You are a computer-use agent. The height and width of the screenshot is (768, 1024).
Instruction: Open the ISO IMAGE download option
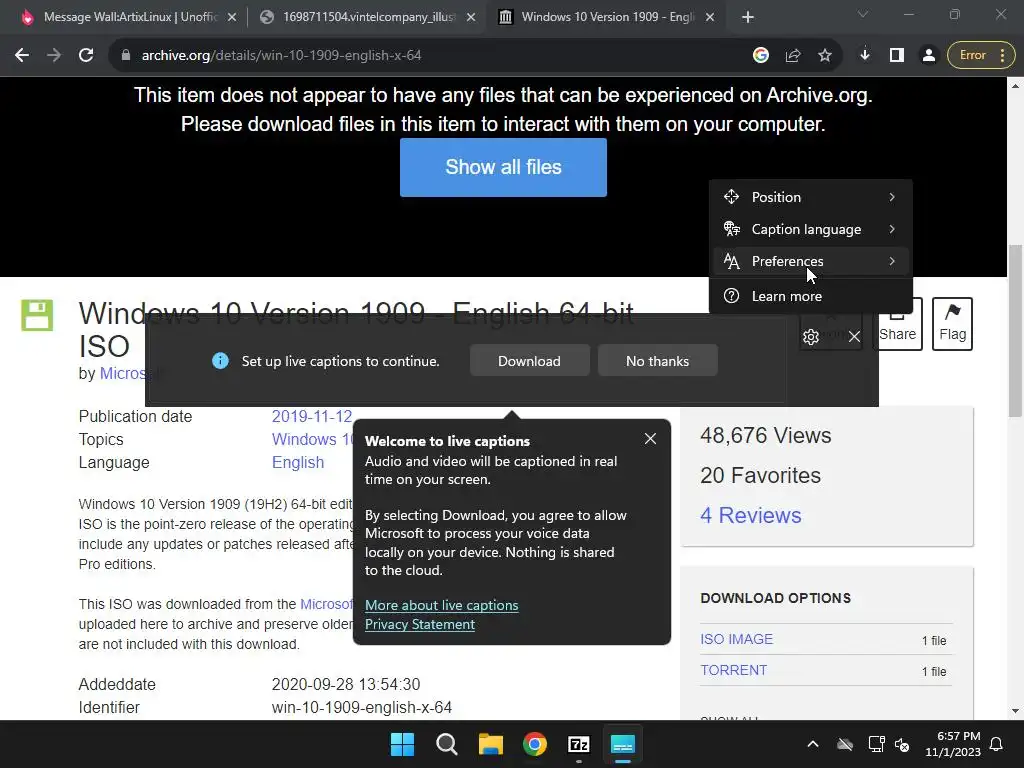pyautogui.click(x=737, y=639)
